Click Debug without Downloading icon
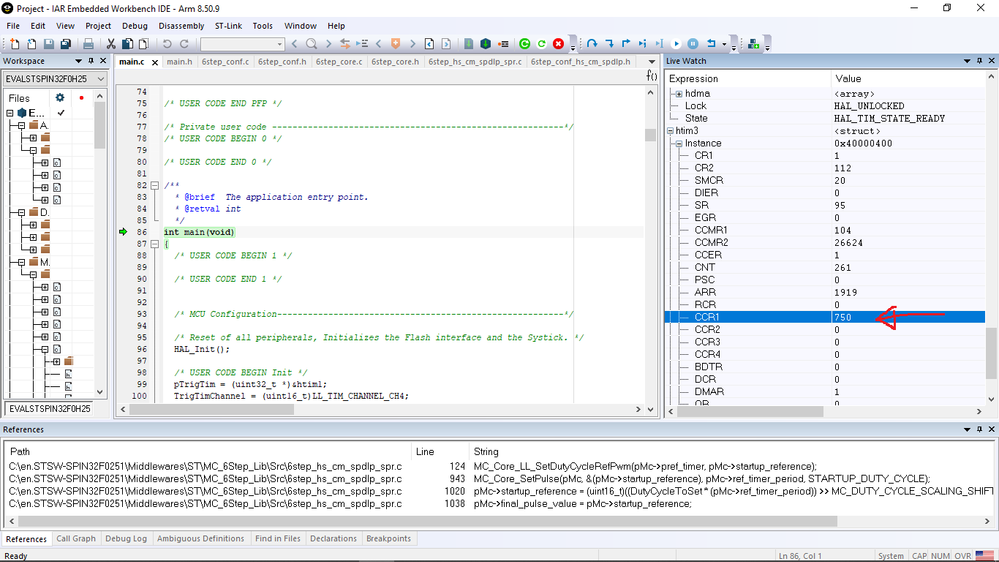This screenshot has width=999, height=562. 542,43
